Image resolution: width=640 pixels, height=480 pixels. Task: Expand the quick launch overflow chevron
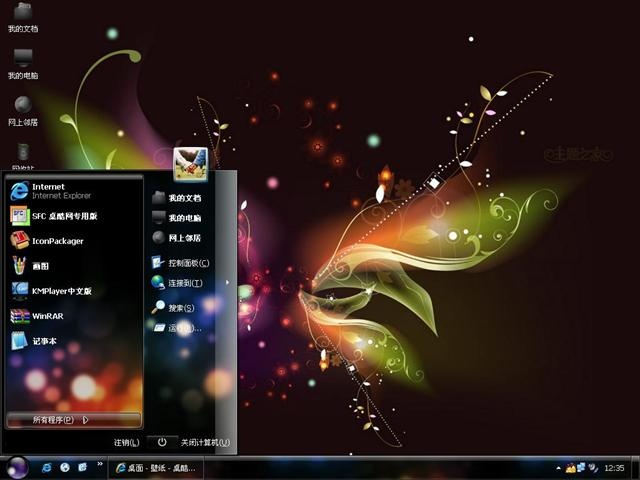coord(100,464)
